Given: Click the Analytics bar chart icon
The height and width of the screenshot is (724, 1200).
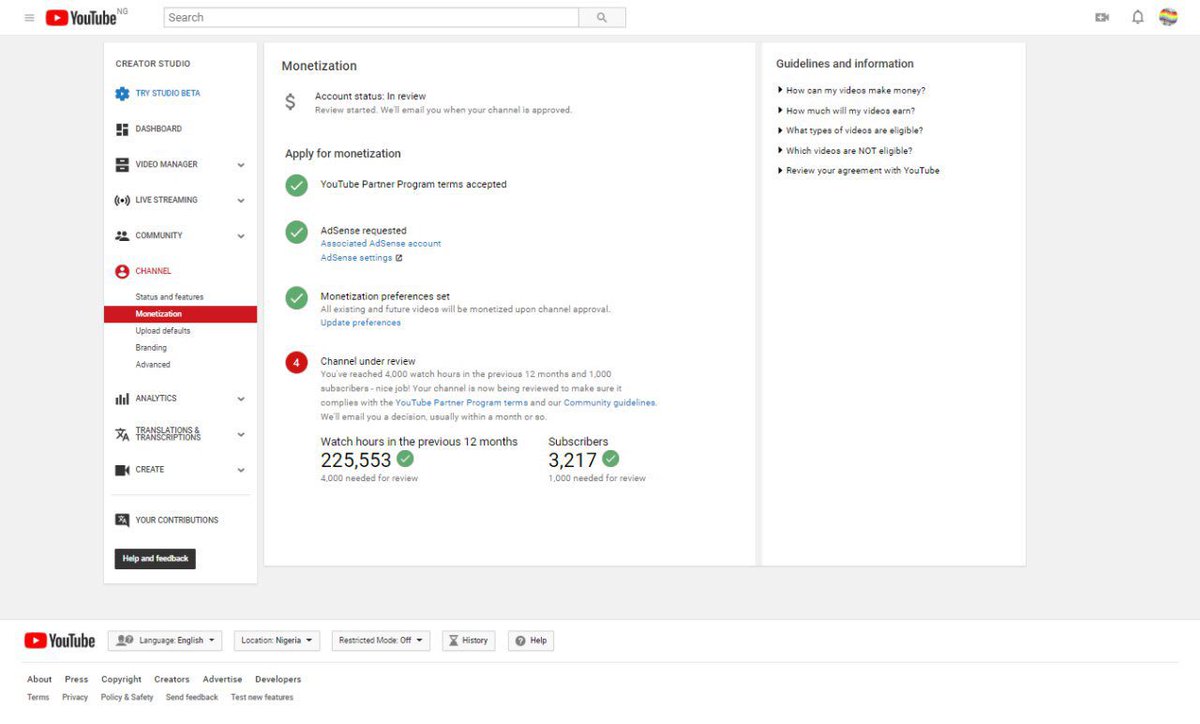Looking at the screenshot, I should pos(122,398).
